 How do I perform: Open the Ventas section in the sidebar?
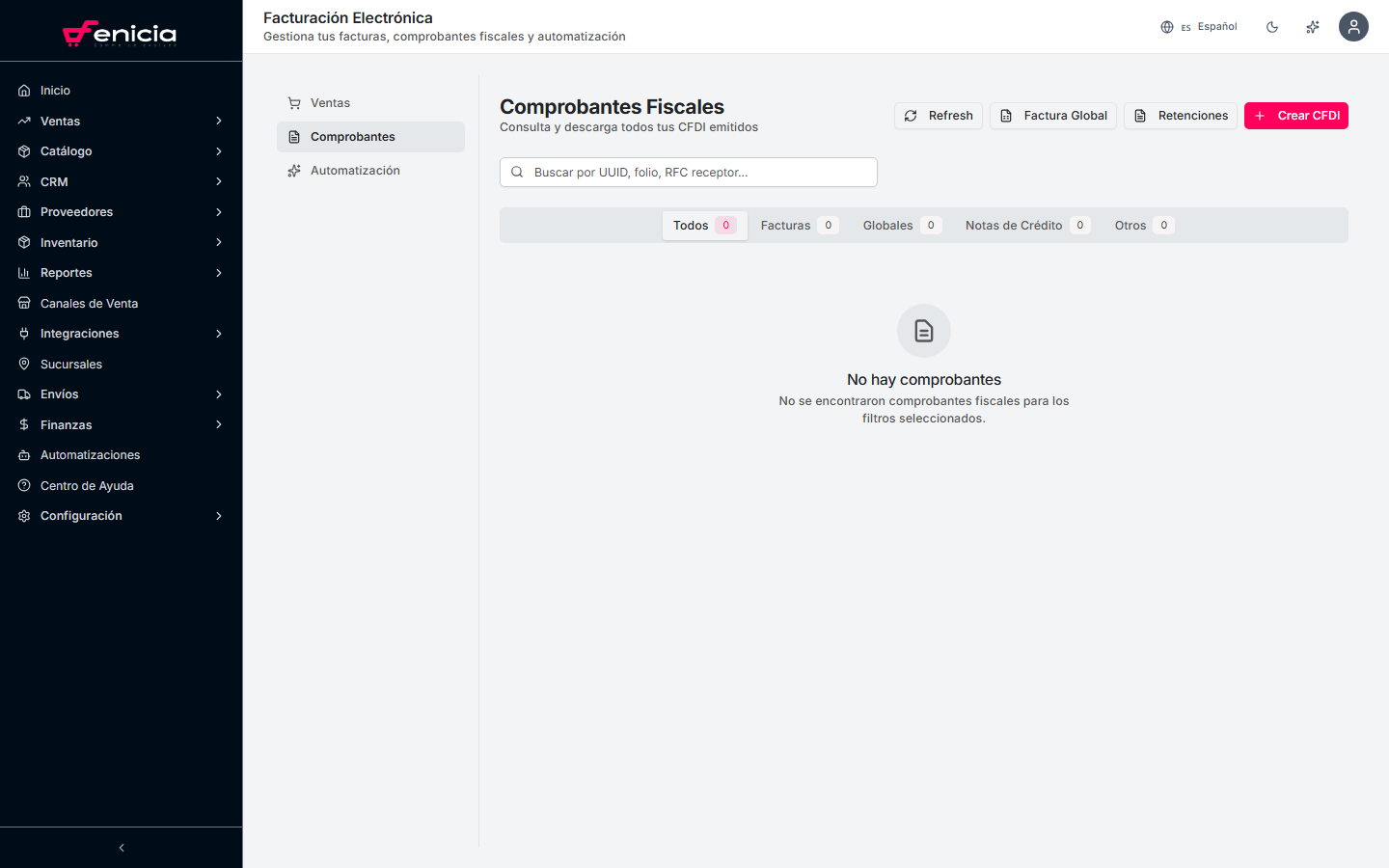pyautogui.click(x=58, y=121)
